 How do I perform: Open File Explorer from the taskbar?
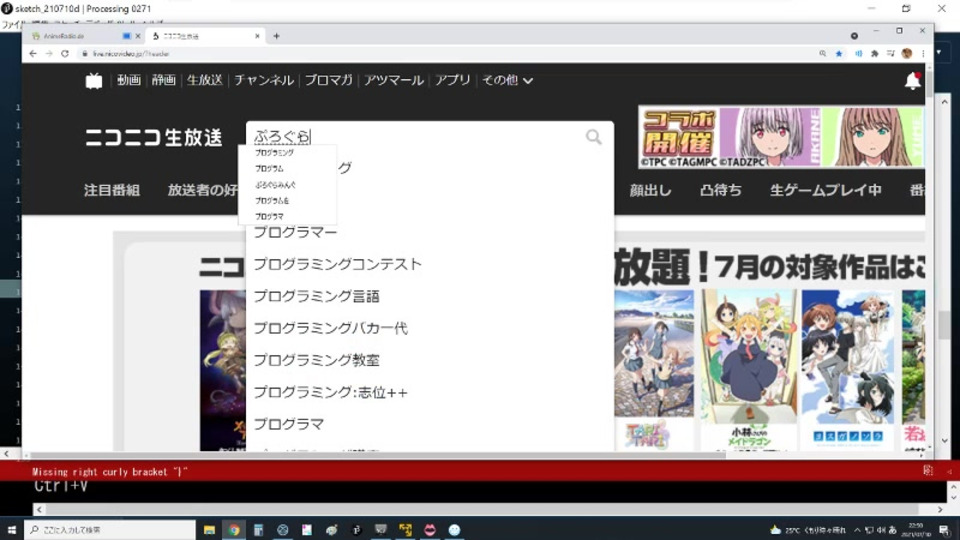pyautogui.click(x=209, y=530)
